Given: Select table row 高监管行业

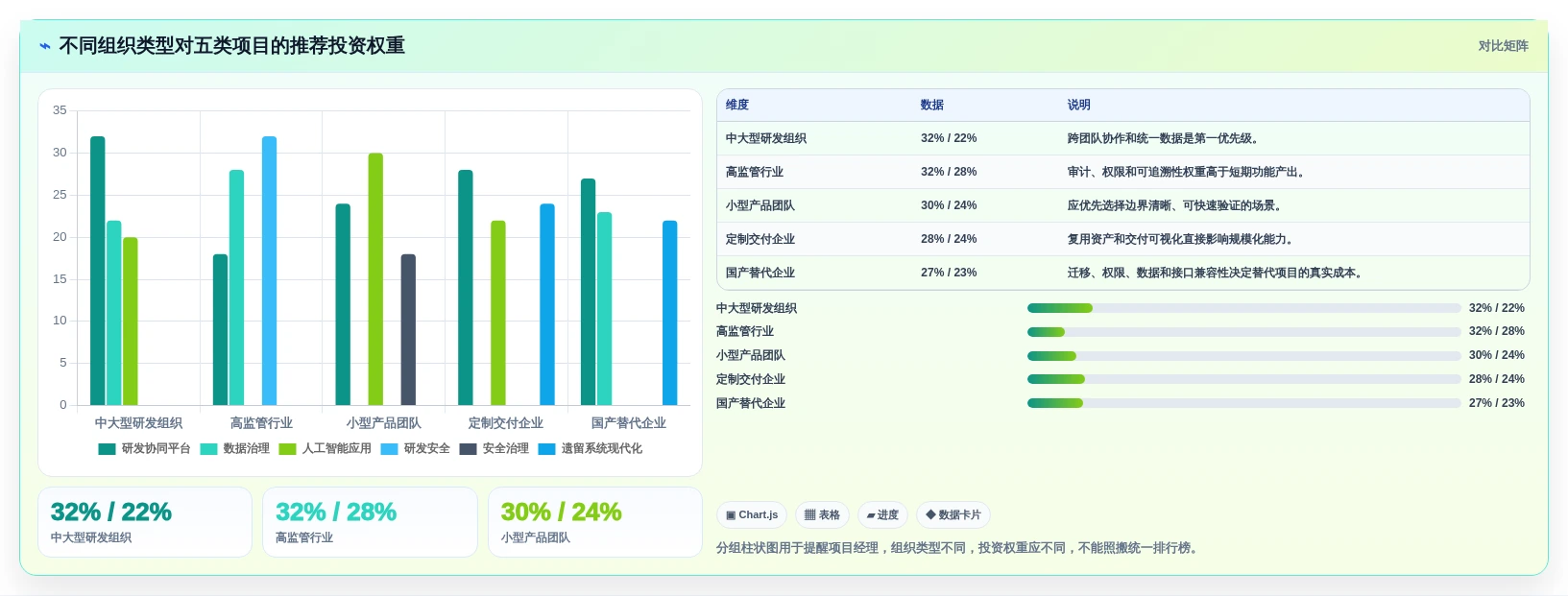Looking at the screenshot, I should tap(1122, 172).
